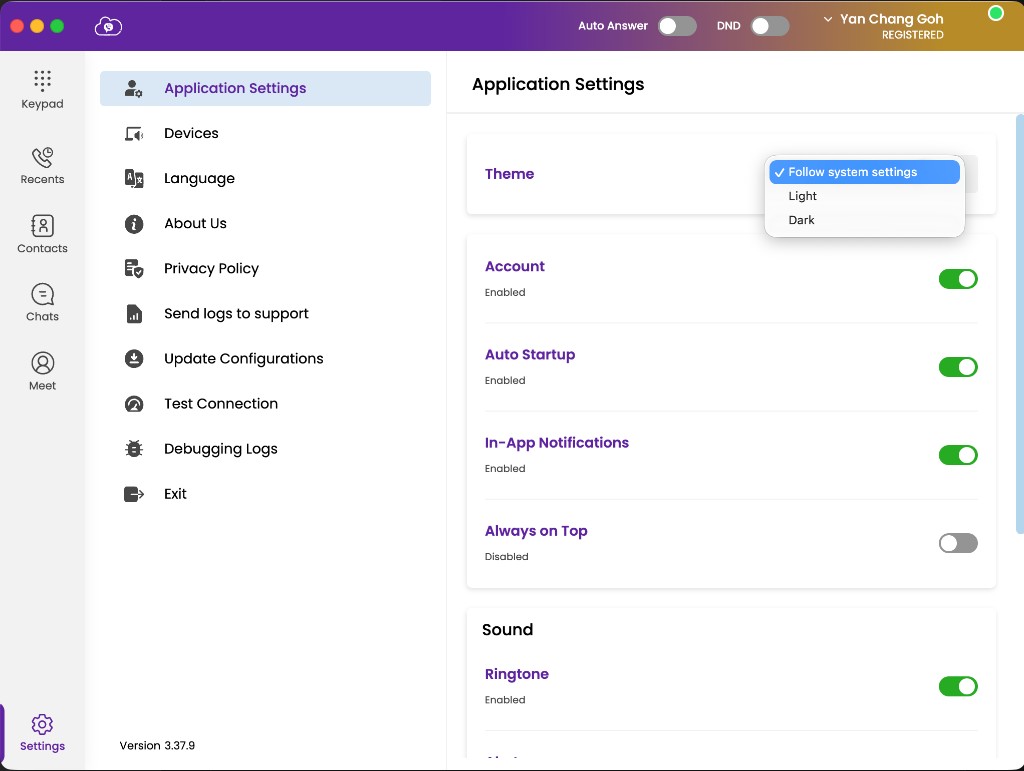
Task: Click the REGISTERED status text
Action: coord(912,35)
